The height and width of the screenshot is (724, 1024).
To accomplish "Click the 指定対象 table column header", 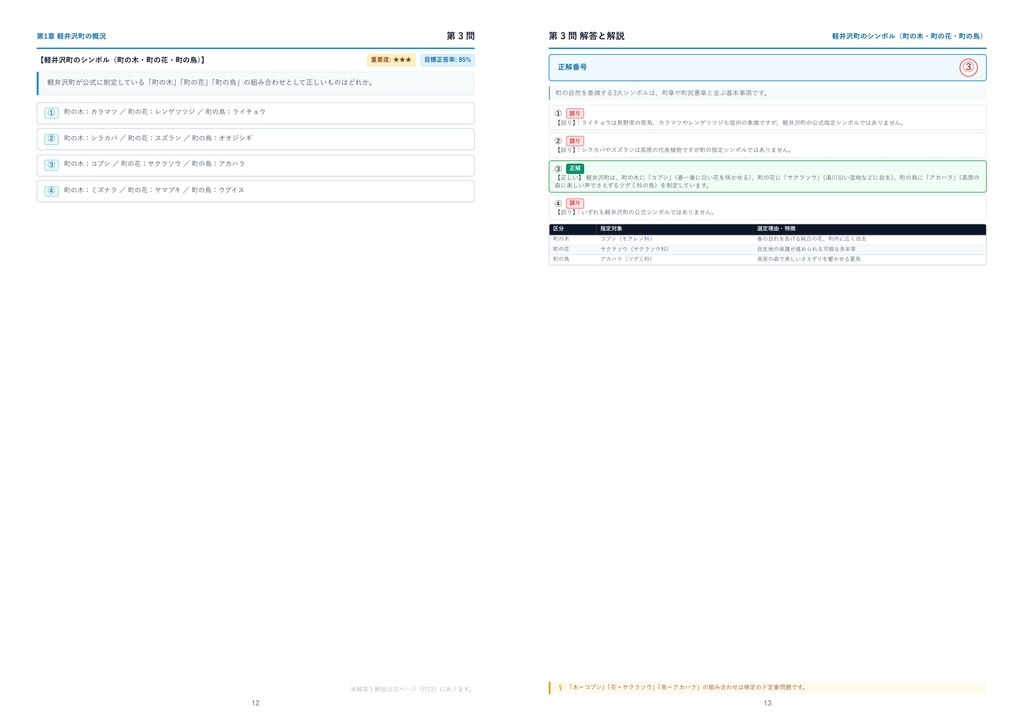I will [x=611, y=229].
